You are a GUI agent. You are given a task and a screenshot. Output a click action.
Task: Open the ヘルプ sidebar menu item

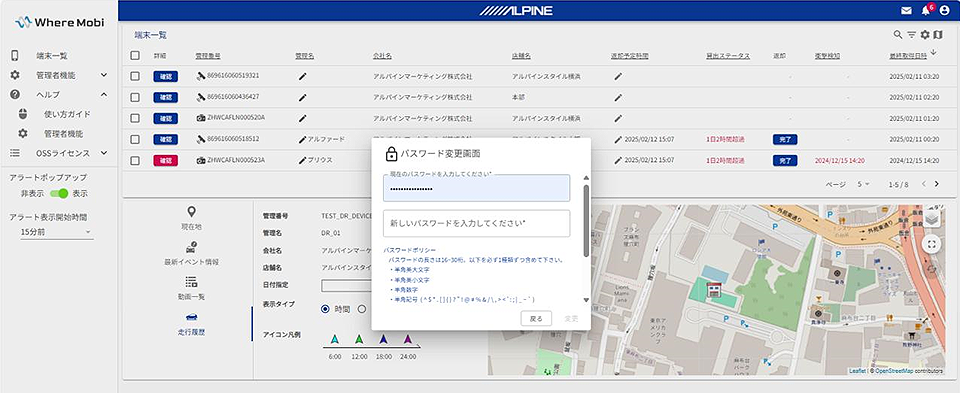click(48, 94)
